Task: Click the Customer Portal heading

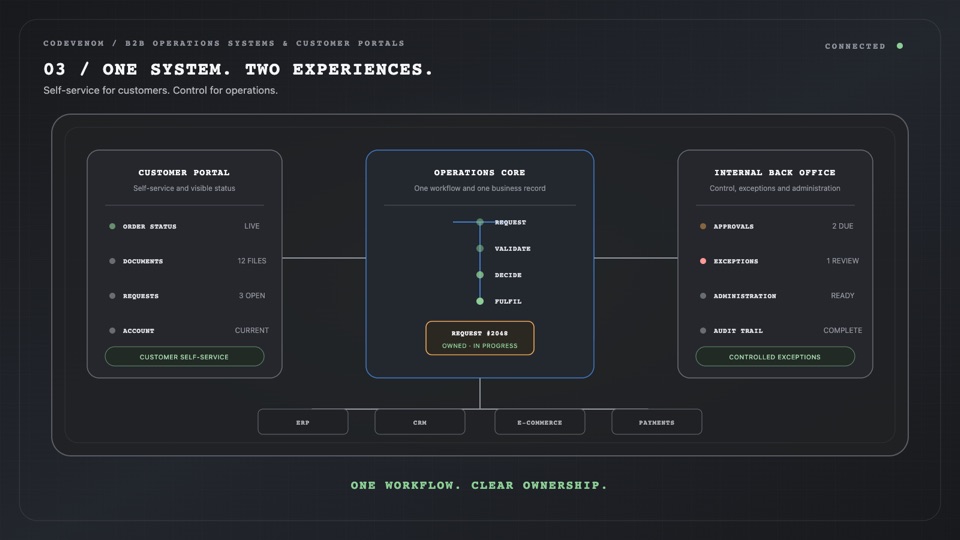Action: [184, 173]
